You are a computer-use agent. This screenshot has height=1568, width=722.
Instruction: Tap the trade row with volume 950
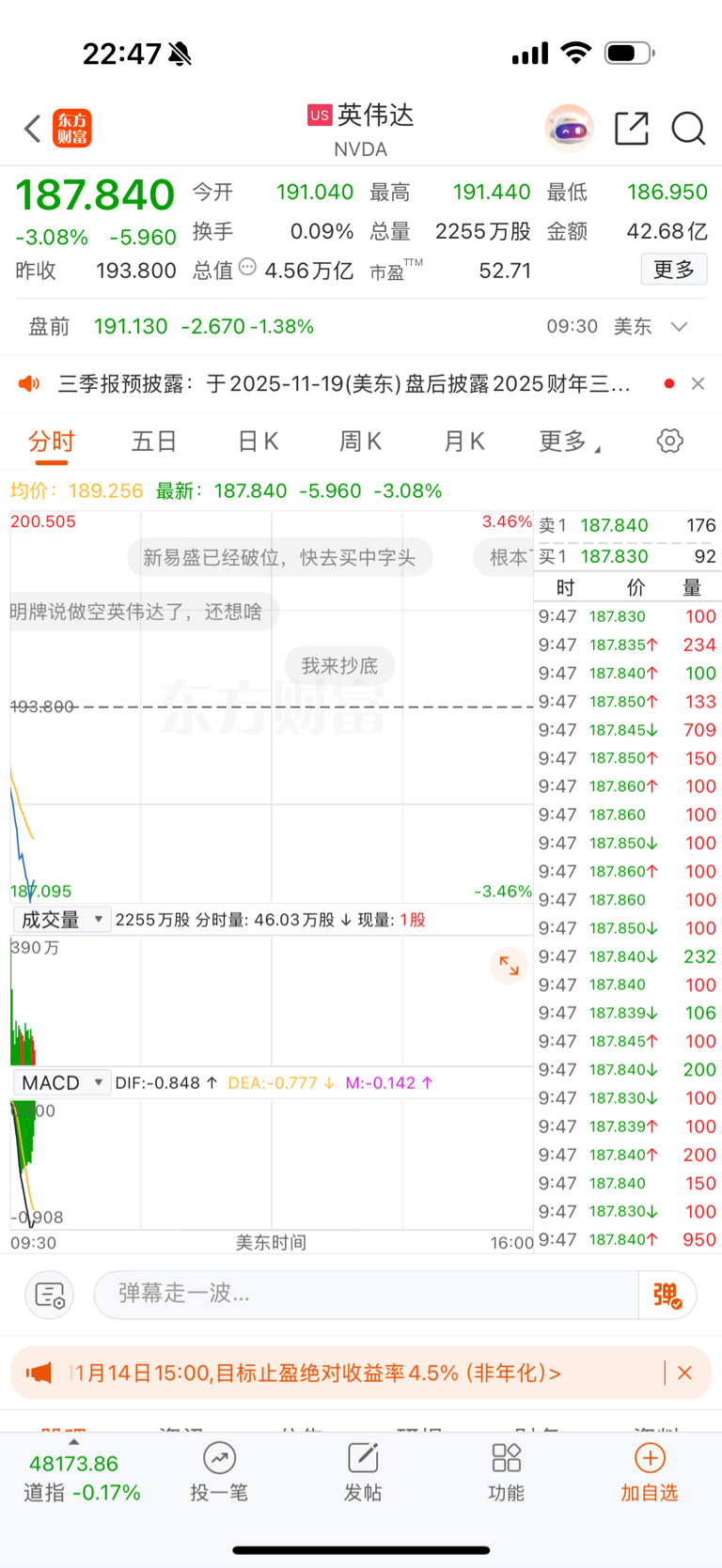pos(627,1240)
